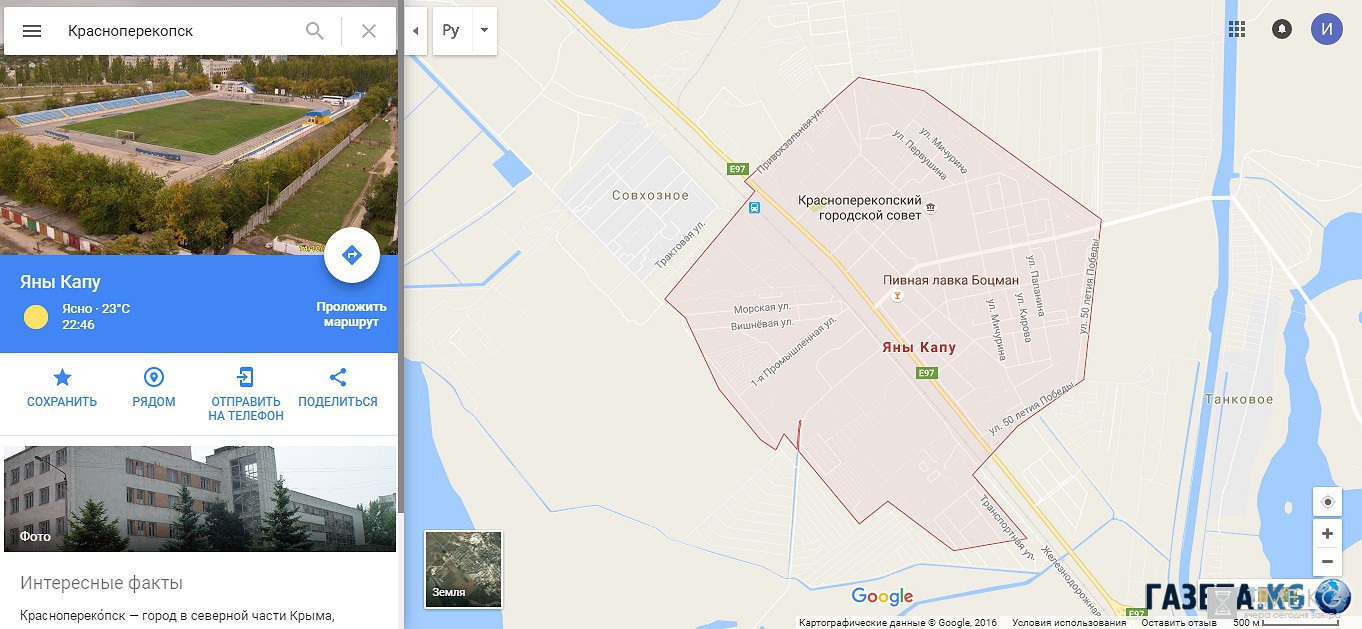Select the Ру input tools button
1362x629 pixels.
451,31
